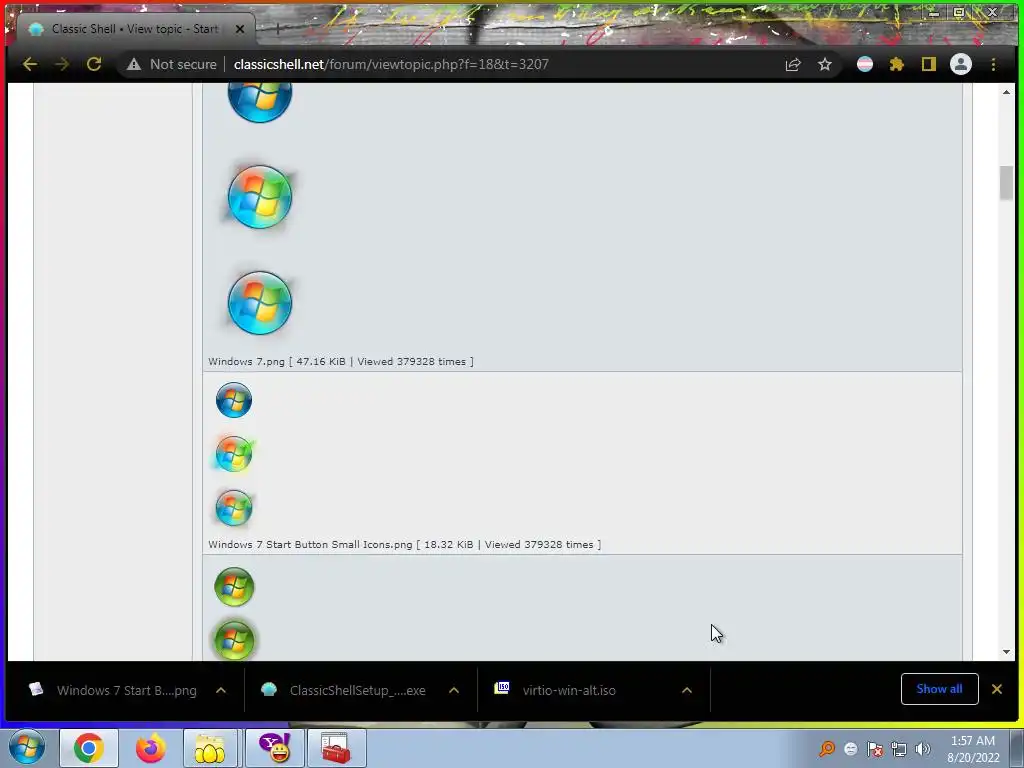
Task: Reload the Classic Shell forum page
Action: point(94,64)
